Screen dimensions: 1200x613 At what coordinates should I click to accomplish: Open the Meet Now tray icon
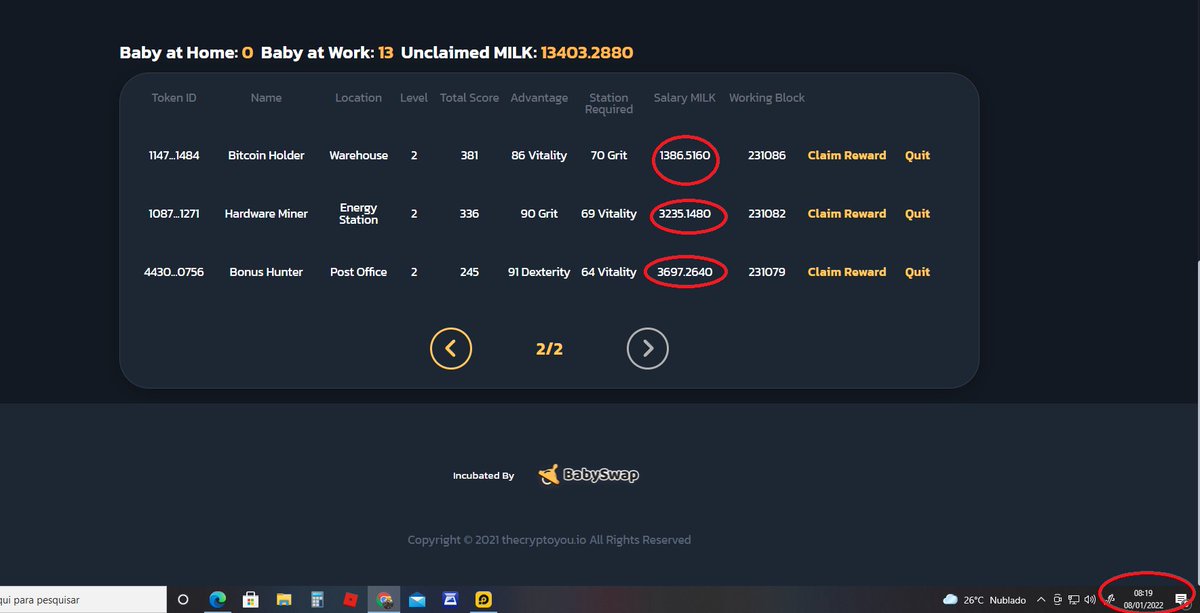(1057, 600)
